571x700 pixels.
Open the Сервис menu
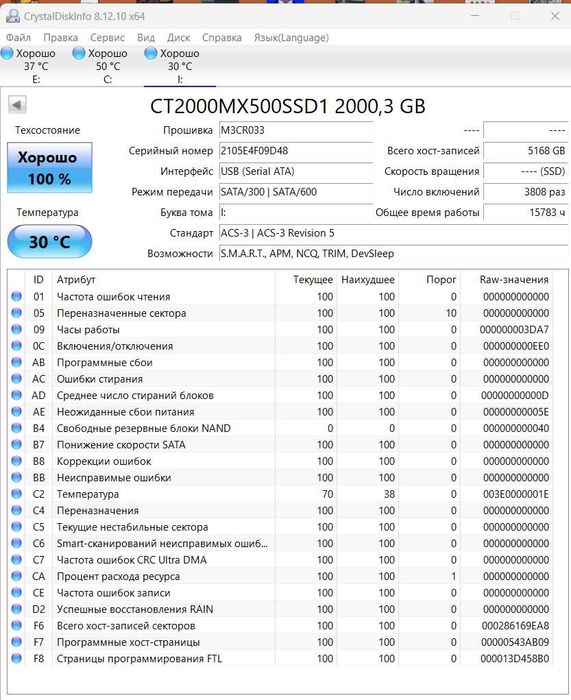pos(107,38)
